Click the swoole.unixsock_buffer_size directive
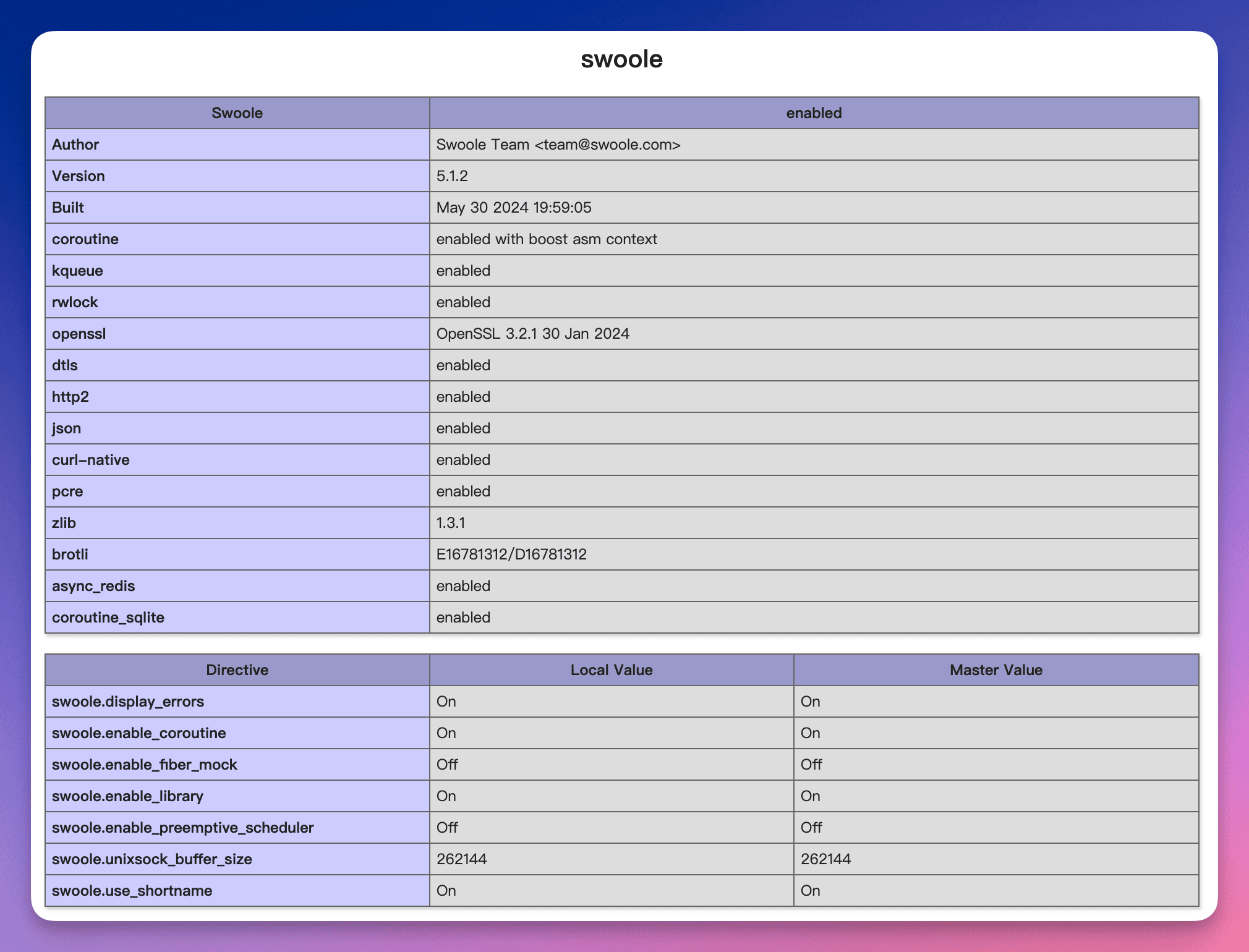Viewport: 1249px width, 952px height. (x=152, y=859)
